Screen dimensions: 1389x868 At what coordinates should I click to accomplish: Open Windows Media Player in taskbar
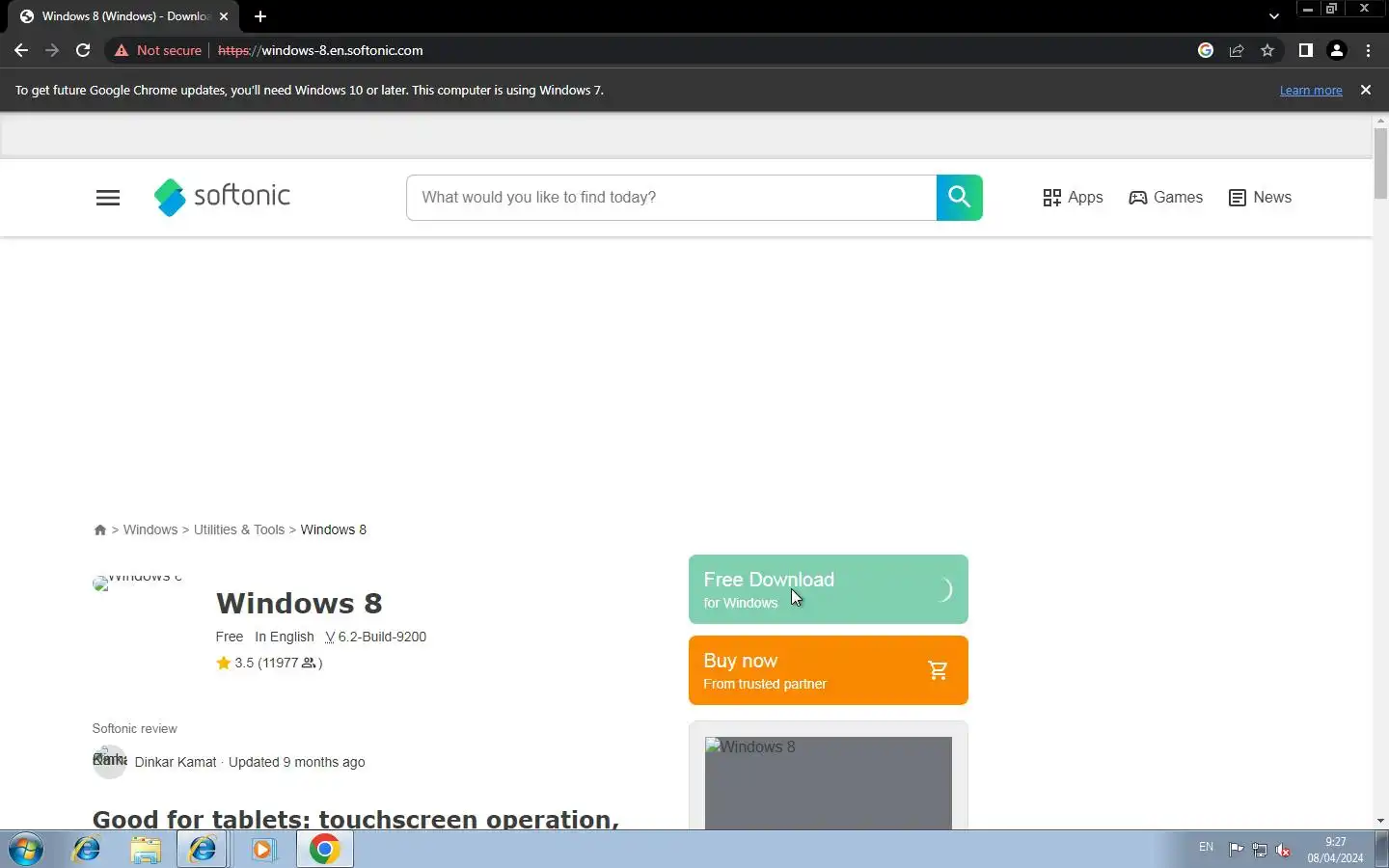tap(262, 850)
